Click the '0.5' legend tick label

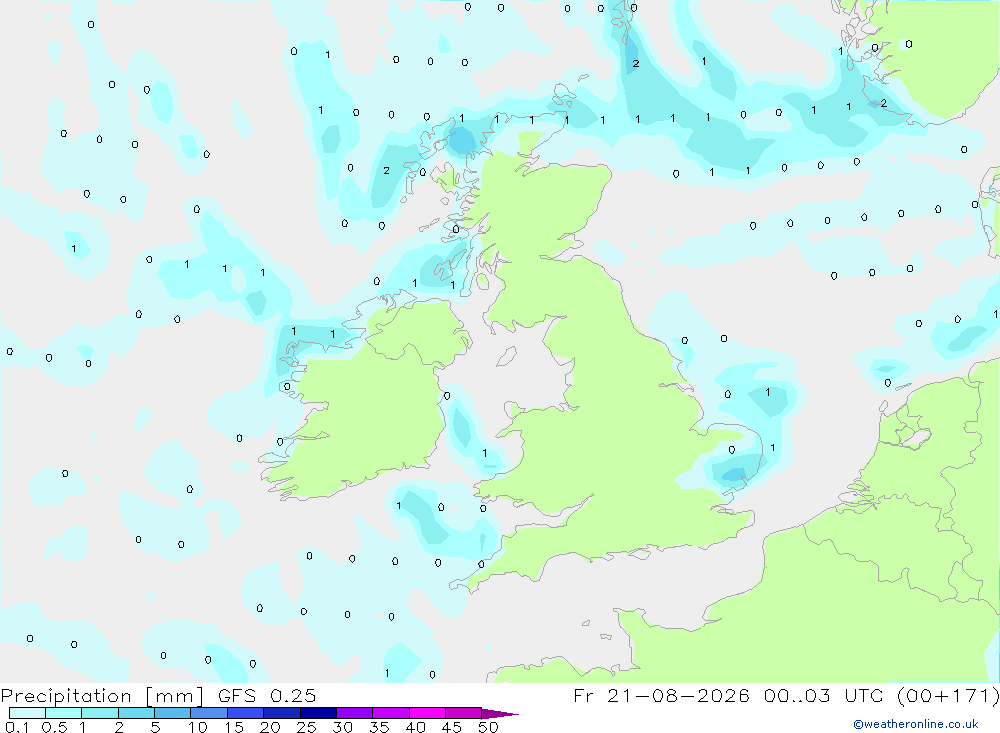[54, 727]
